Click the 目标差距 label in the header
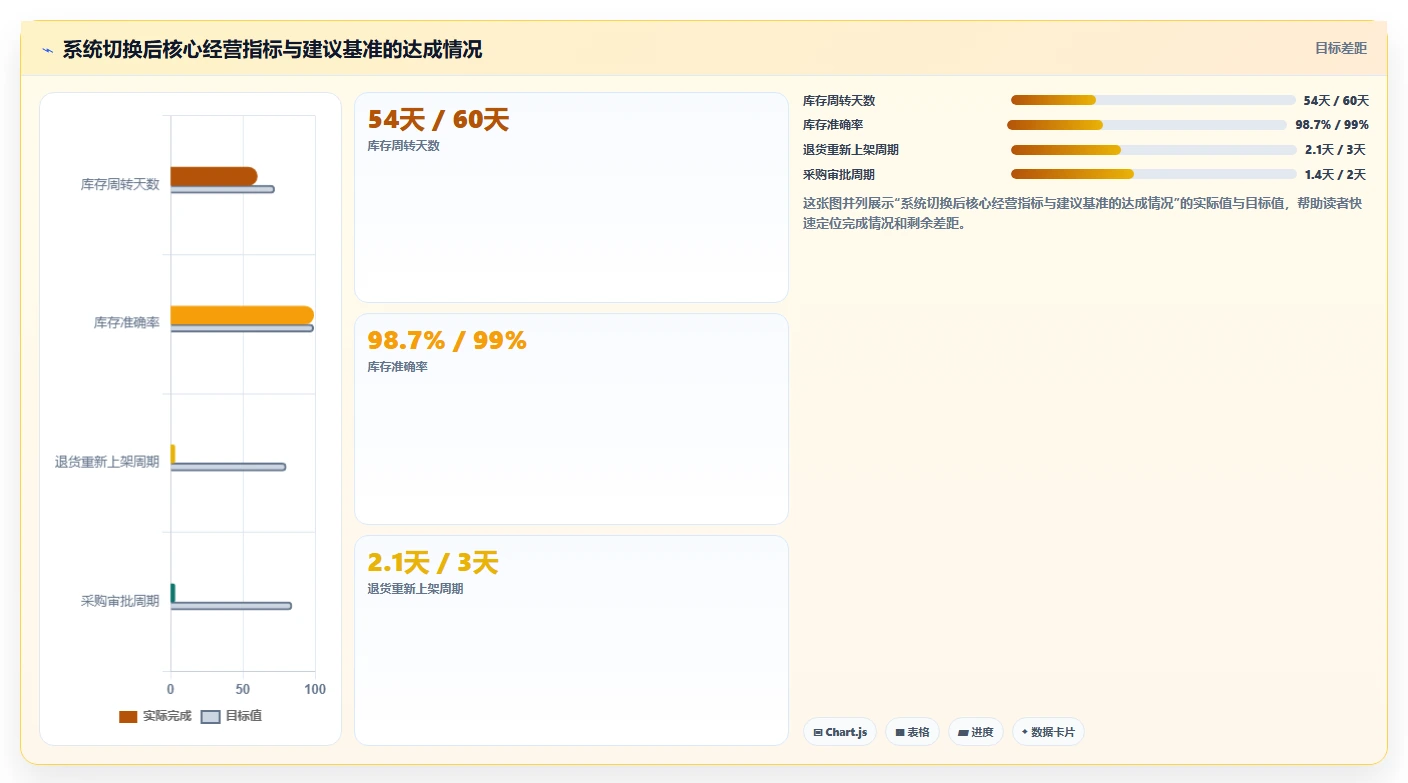 (x=1340, y=48)
